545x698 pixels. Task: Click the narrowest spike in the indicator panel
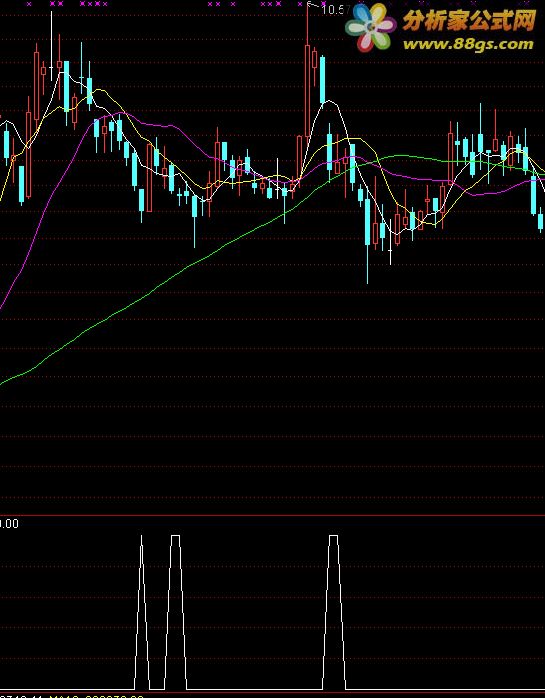click(142, 612)
